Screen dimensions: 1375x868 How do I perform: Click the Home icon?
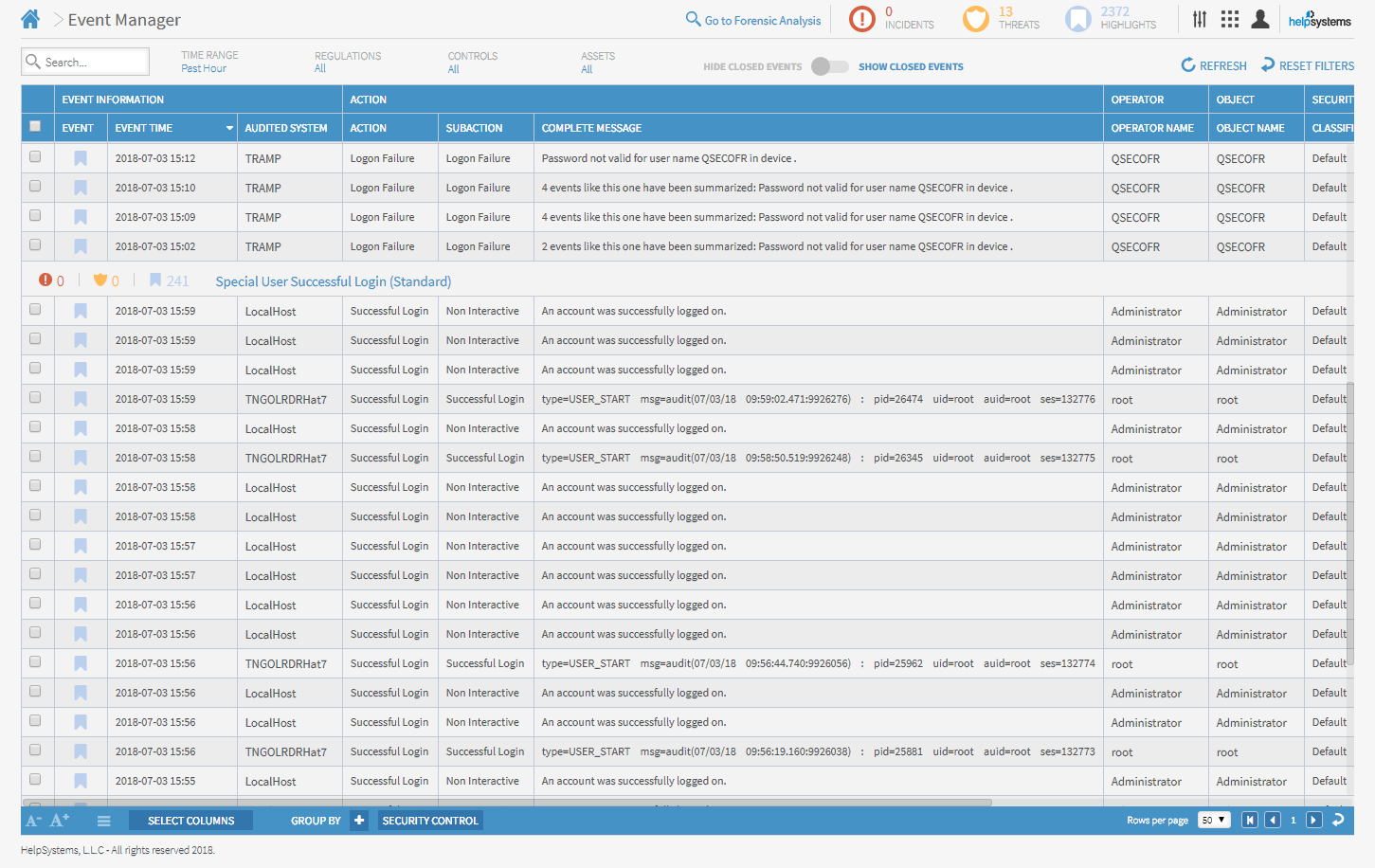pos(30,19)
